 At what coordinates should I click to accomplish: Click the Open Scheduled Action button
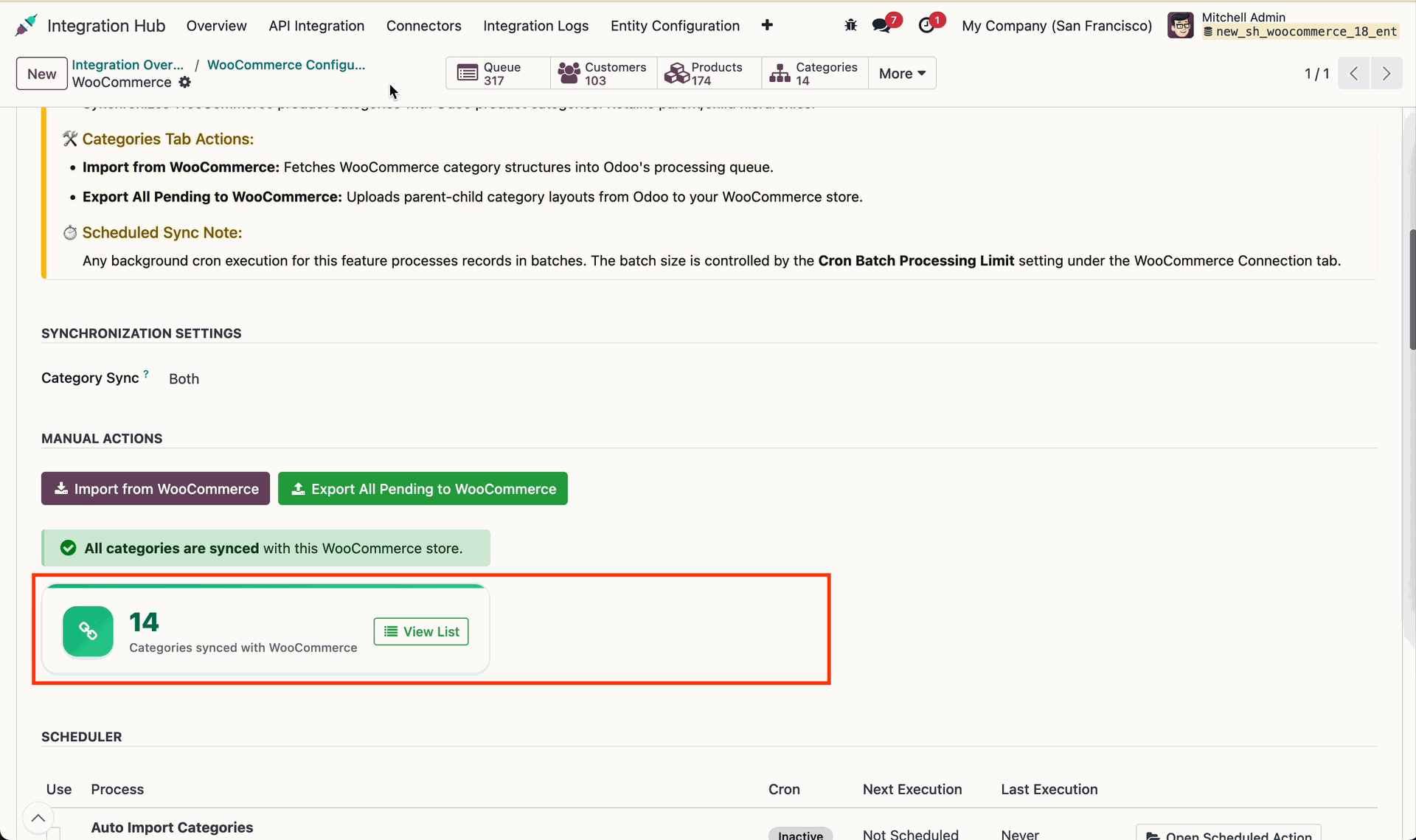1229,834
